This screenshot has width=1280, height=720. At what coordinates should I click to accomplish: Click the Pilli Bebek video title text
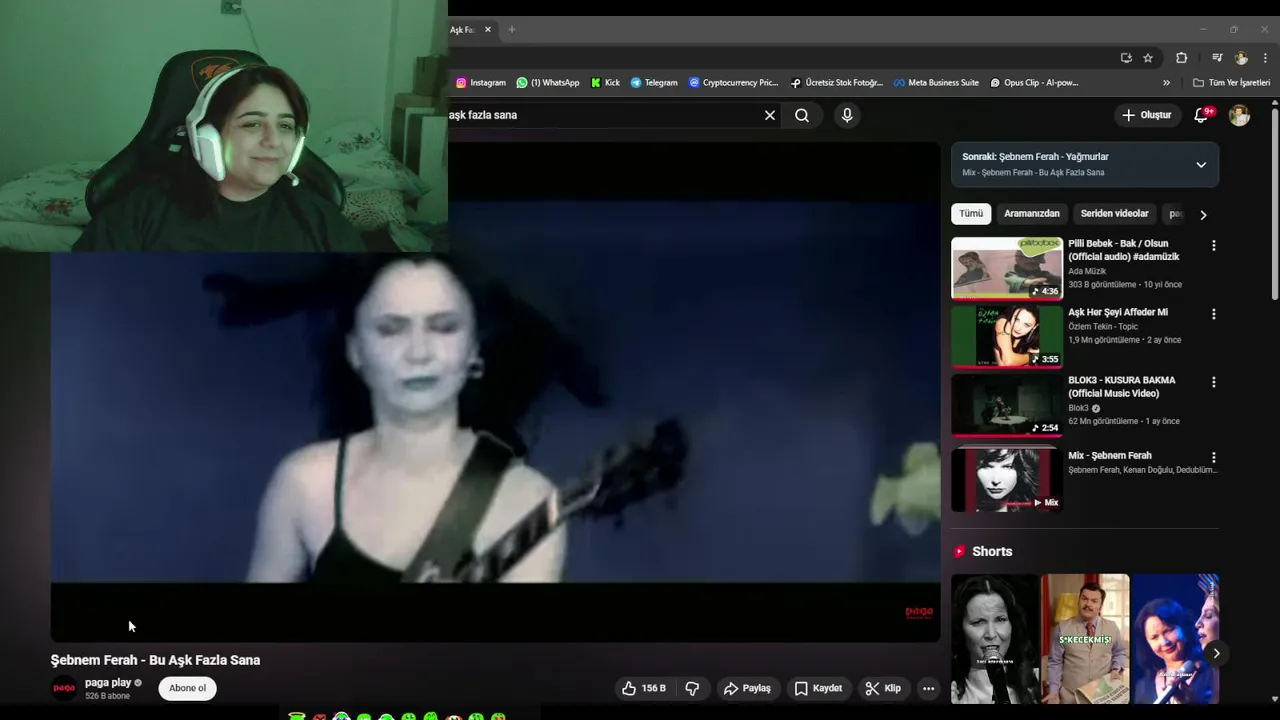1124,250
